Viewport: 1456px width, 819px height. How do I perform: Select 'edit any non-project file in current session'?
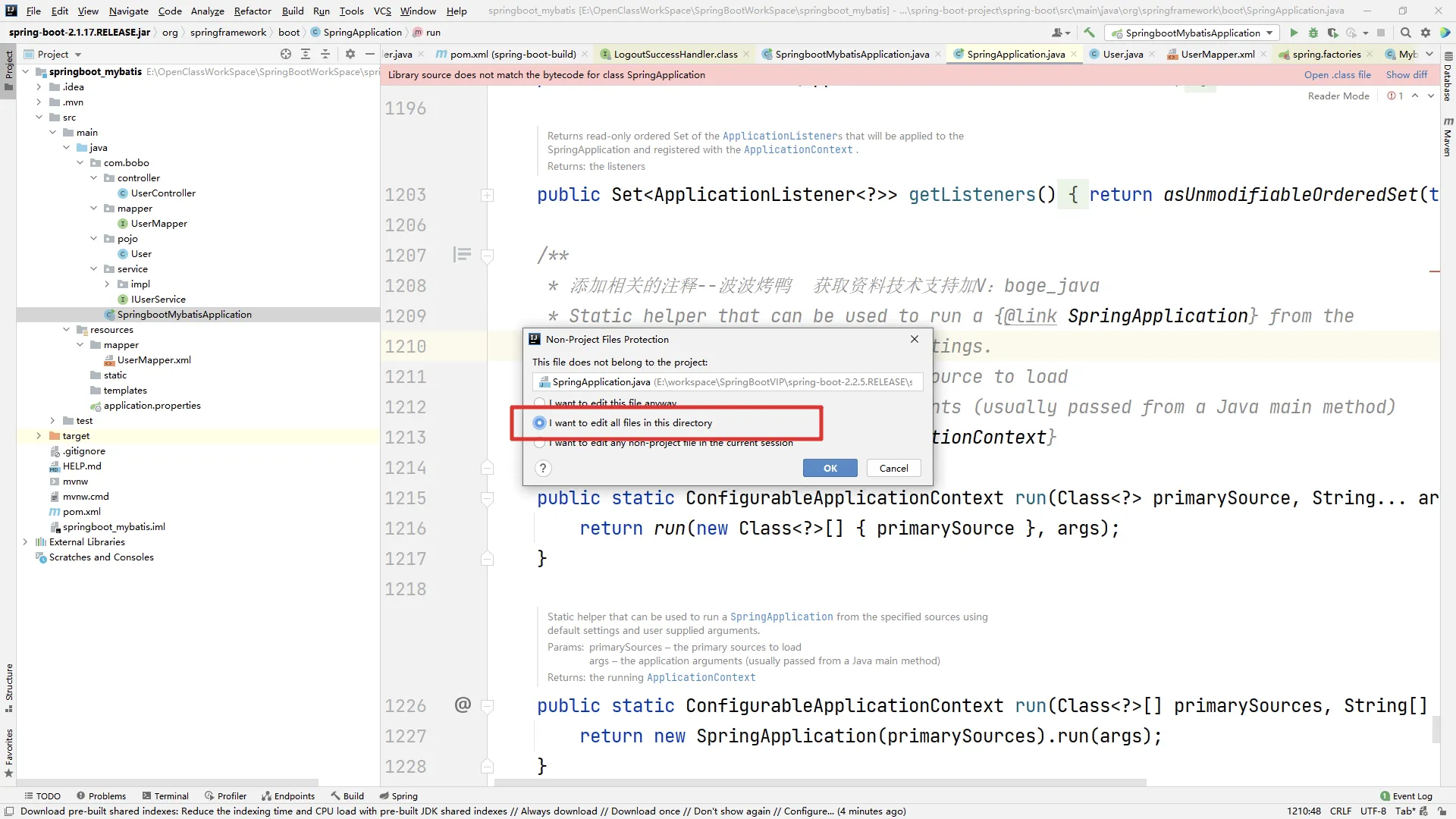(x=664, y=443)
